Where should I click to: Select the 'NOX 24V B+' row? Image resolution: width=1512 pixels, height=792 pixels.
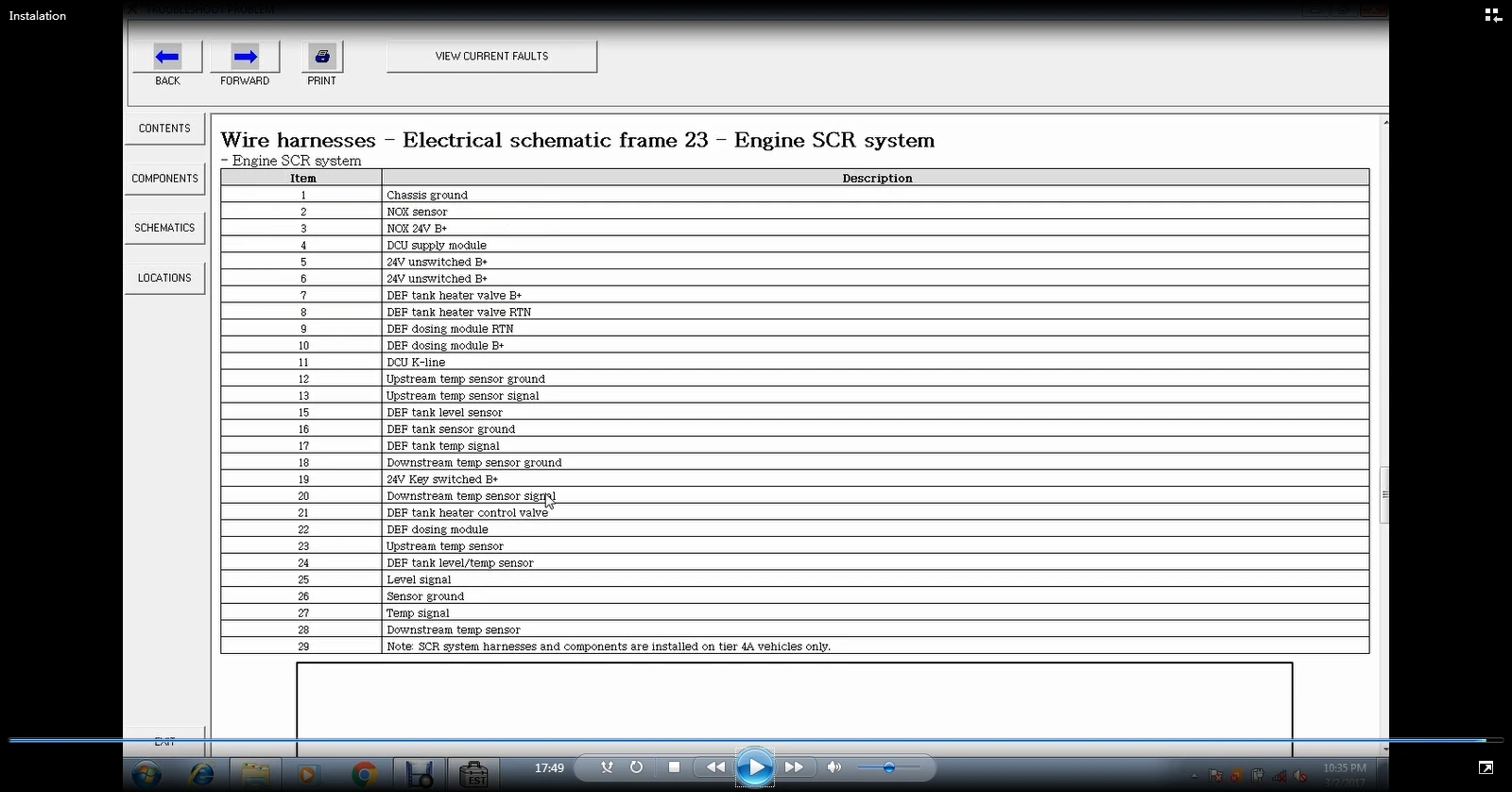(795, 229)
